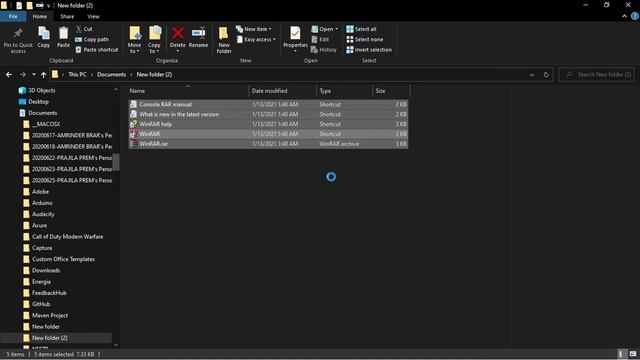The image size is (640, 360).
Task: Click Pin to Quick access icon
Action: (x=18, y=33)
